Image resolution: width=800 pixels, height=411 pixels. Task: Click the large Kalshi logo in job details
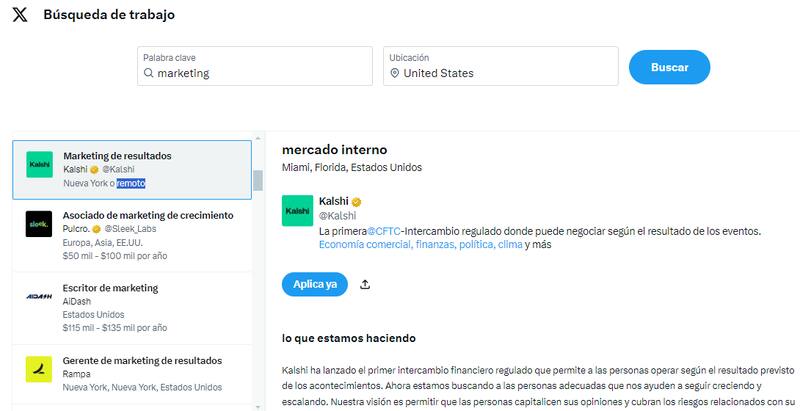(296, 210)
